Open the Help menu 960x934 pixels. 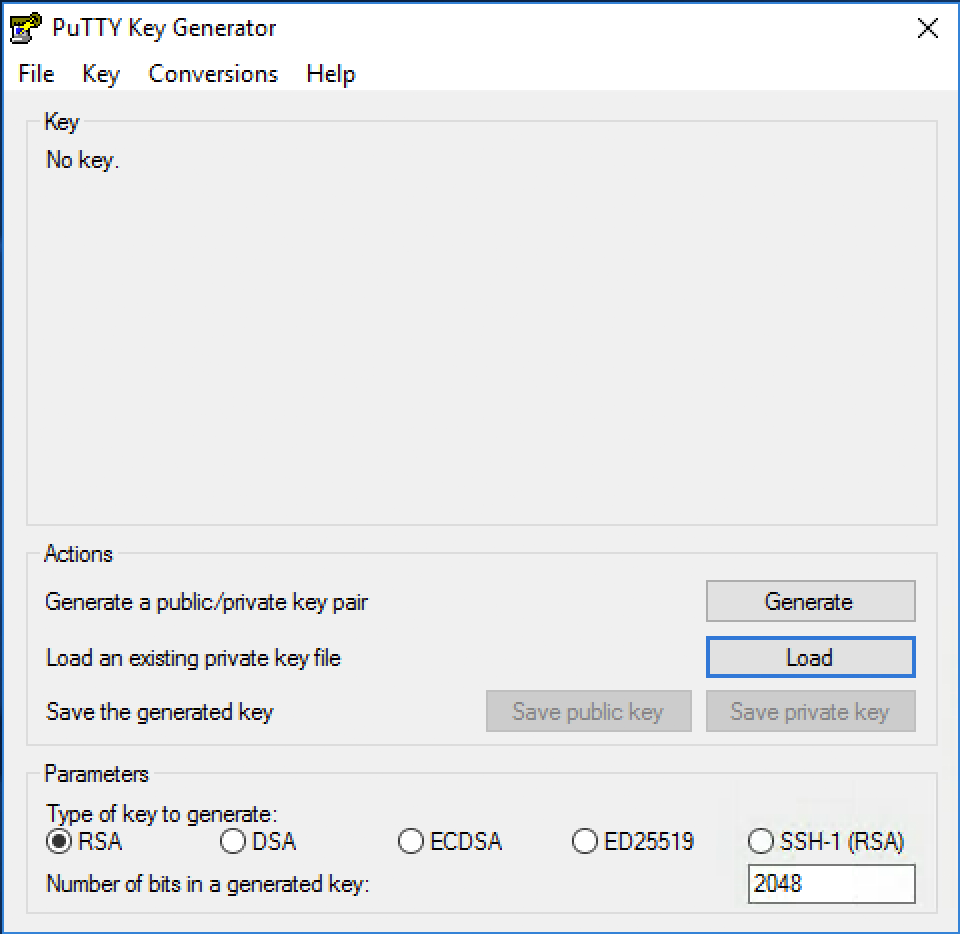pos(330,74)
